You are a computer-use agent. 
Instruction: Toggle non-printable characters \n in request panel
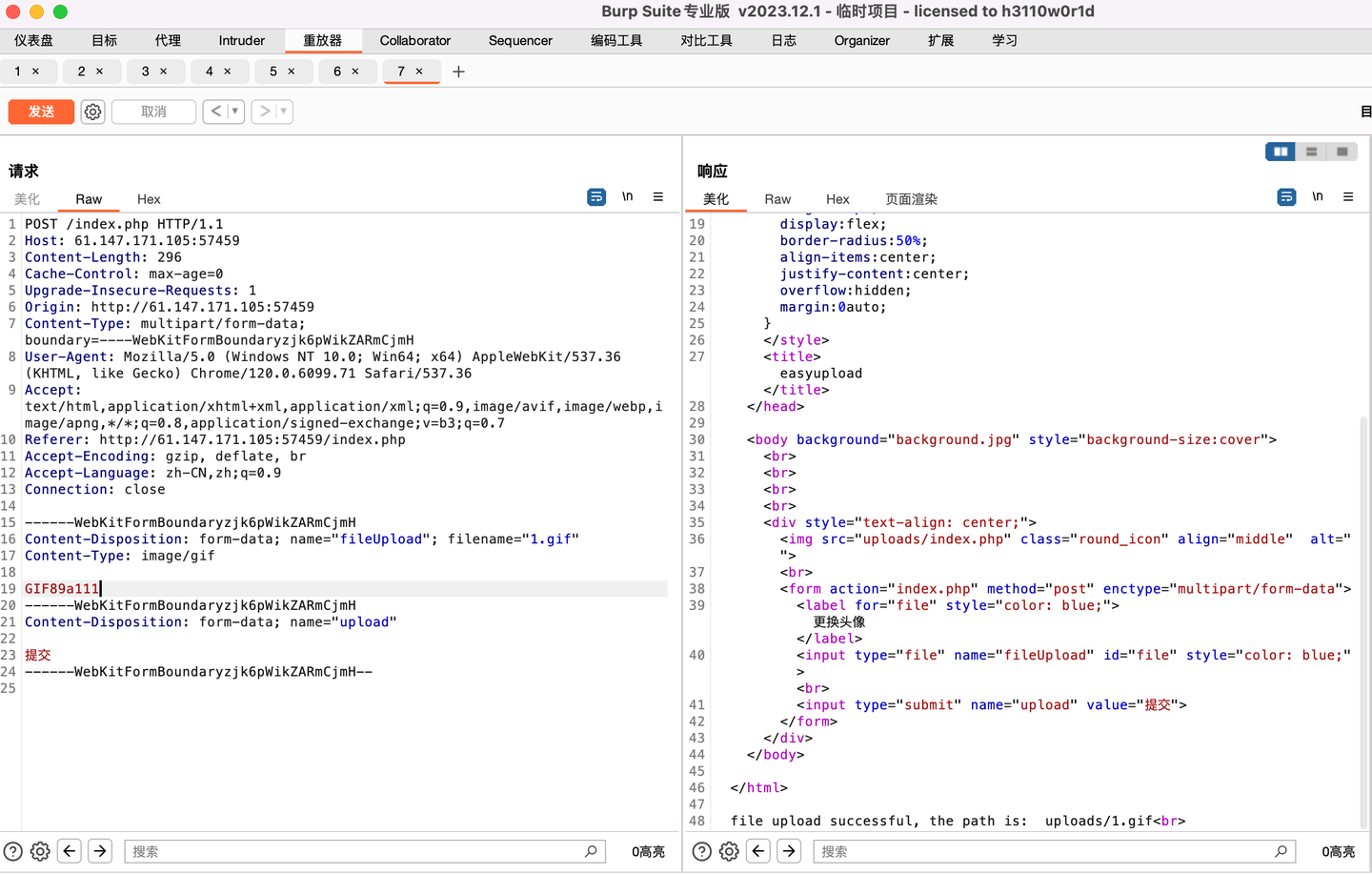point(627,197)
